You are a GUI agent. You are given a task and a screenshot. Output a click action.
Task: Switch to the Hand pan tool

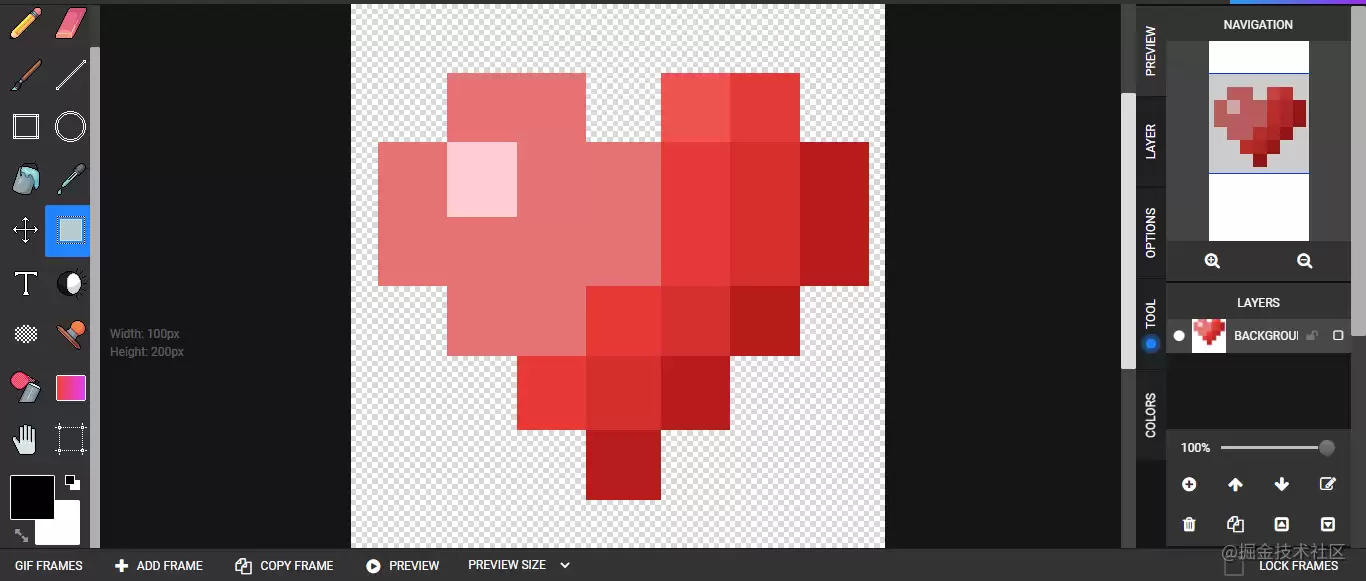[x=25, y=439]
